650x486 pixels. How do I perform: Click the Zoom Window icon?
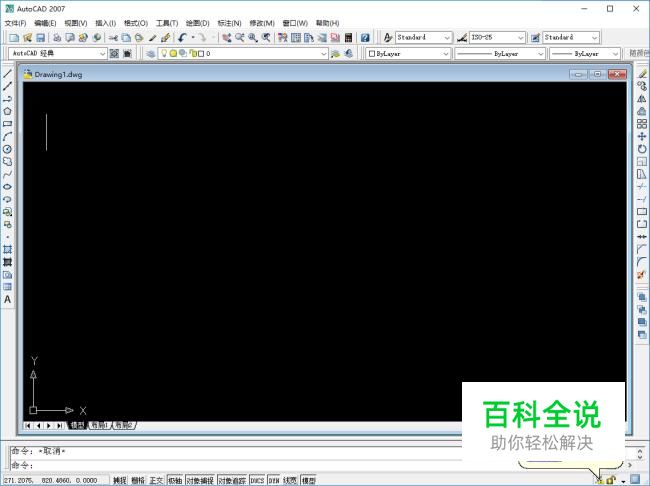(253, 38)
